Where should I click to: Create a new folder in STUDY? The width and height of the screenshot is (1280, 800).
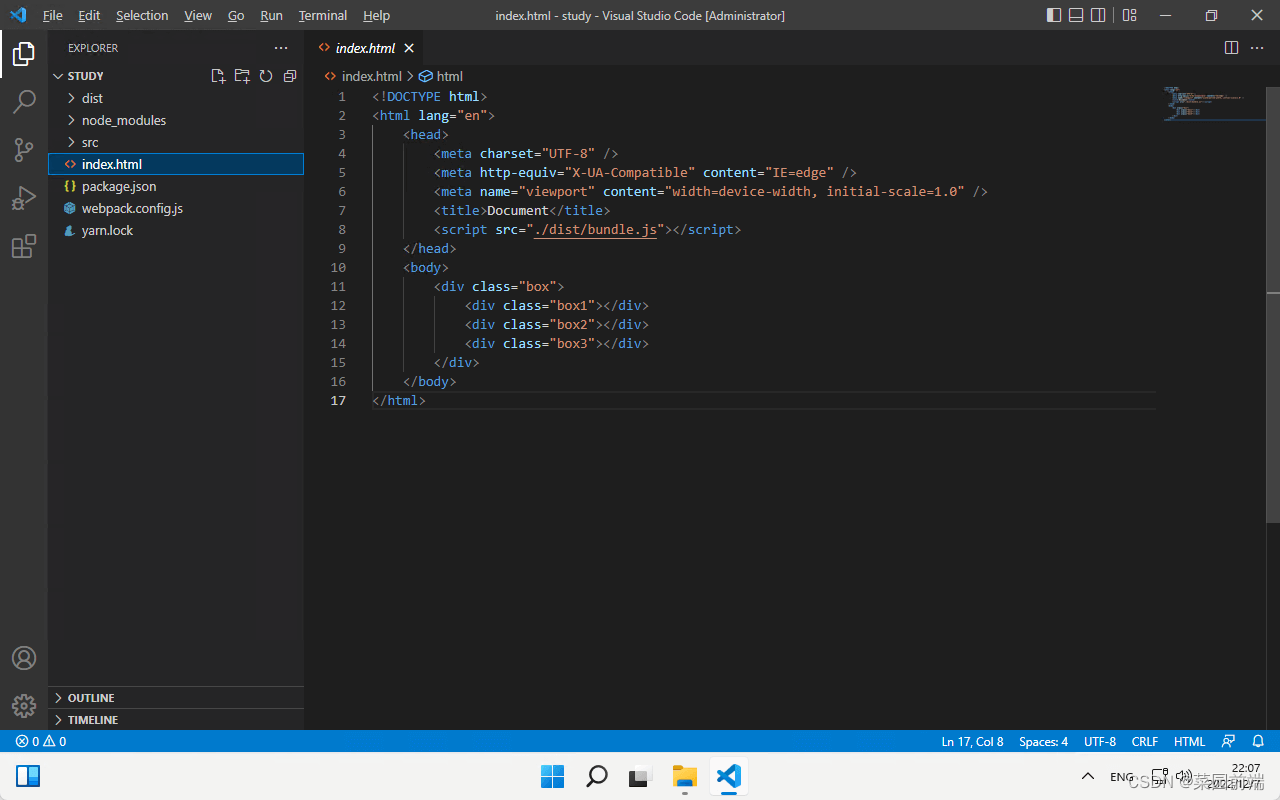pyautogui.click(x=242, y=76)
